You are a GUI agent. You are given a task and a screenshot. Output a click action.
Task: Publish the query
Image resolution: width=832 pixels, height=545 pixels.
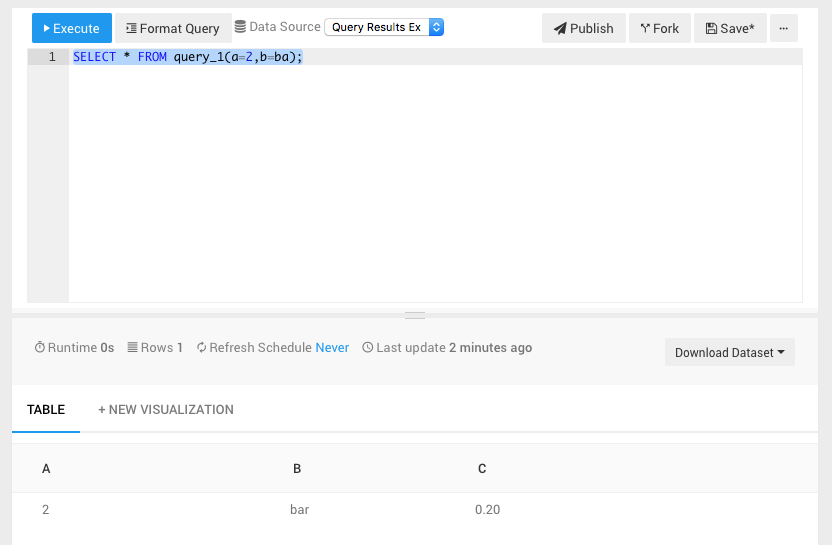[584, 28]
